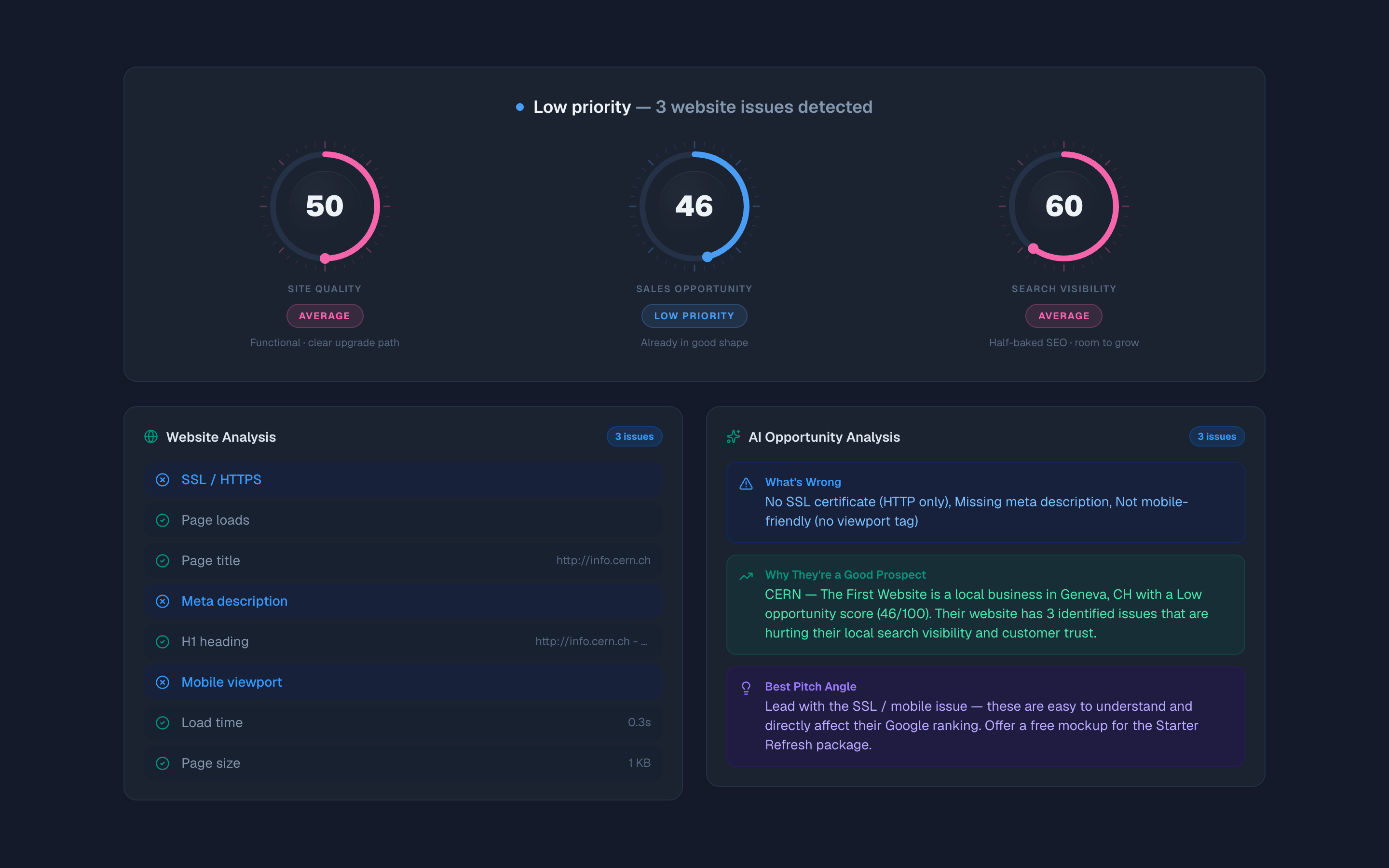Click the 1 KB page size value
1389x868 pixels.
640,763
